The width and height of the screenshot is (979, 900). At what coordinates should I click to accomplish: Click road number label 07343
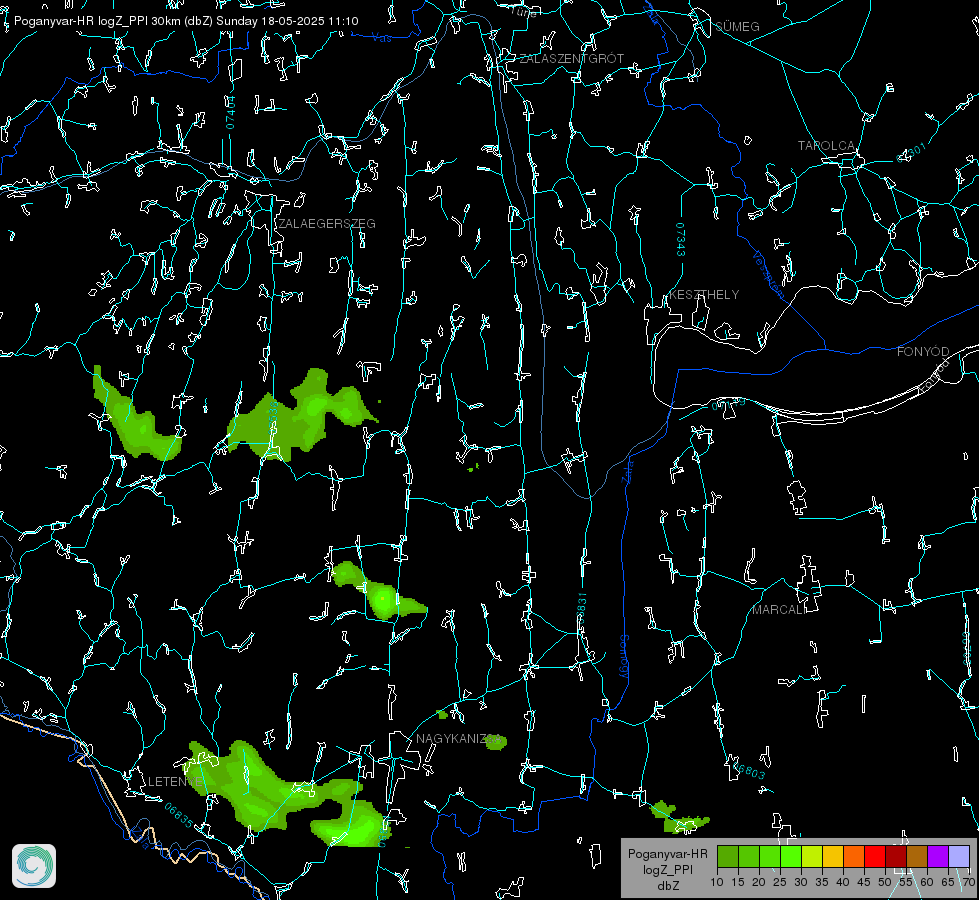[x=680, y=239]
